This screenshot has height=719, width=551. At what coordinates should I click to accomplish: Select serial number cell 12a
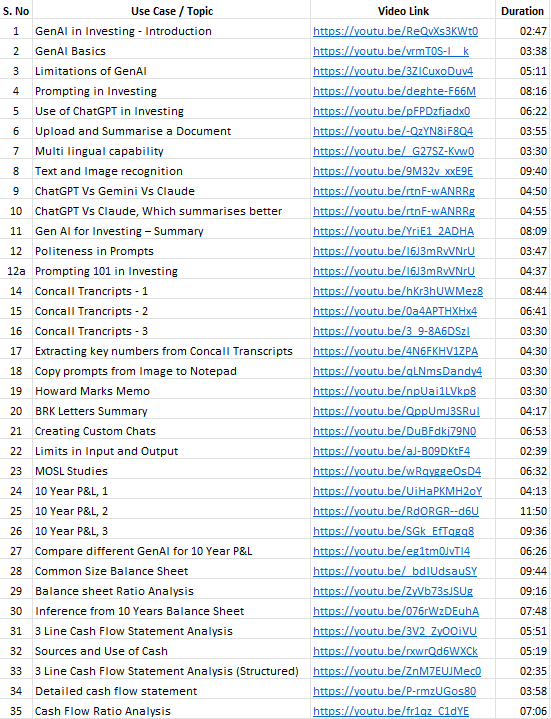pyautogui.click(x=16, y=271)
